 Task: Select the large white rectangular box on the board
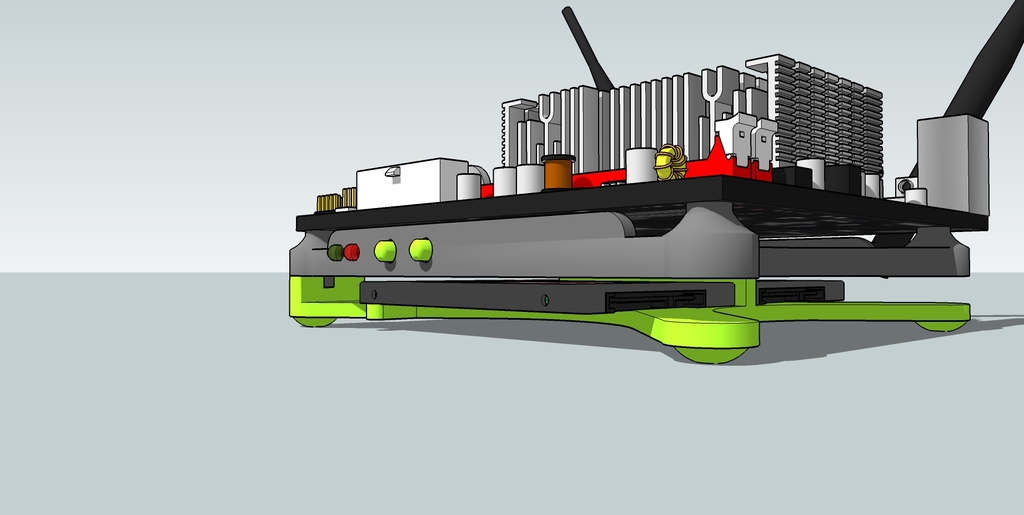pyautogui.click(x=412, y=184)
